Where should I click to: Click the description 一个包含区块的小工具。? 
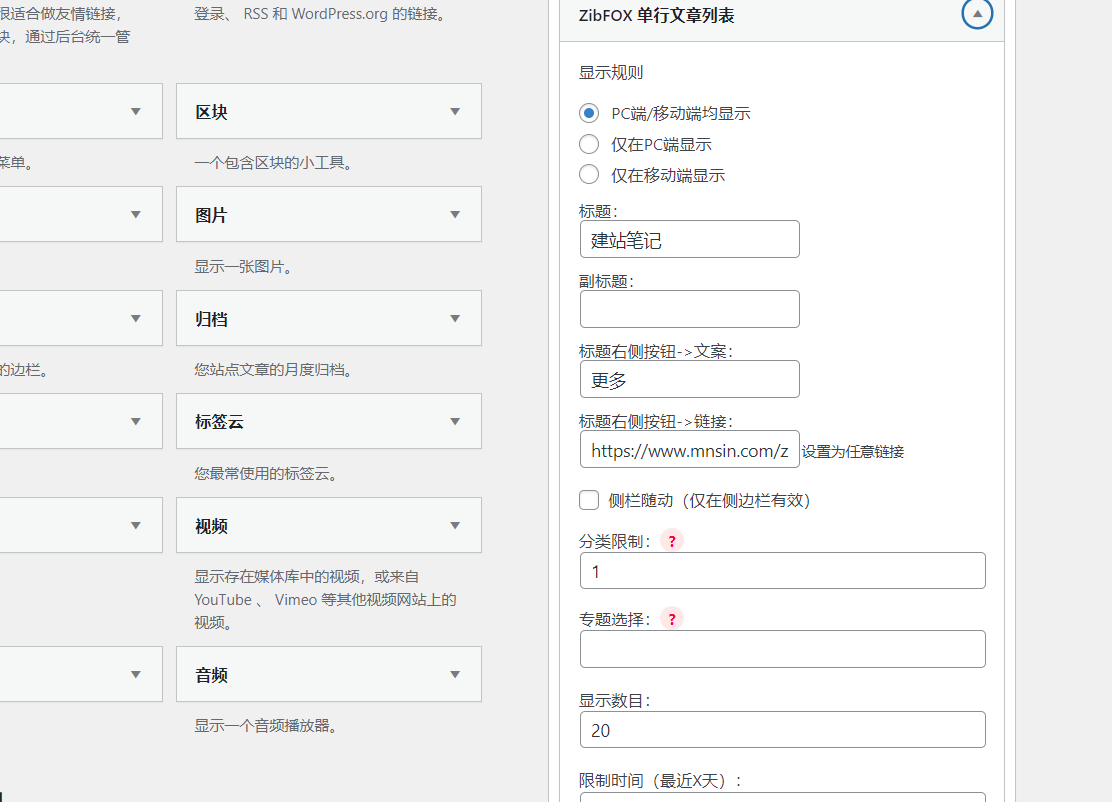pos(274,163)
